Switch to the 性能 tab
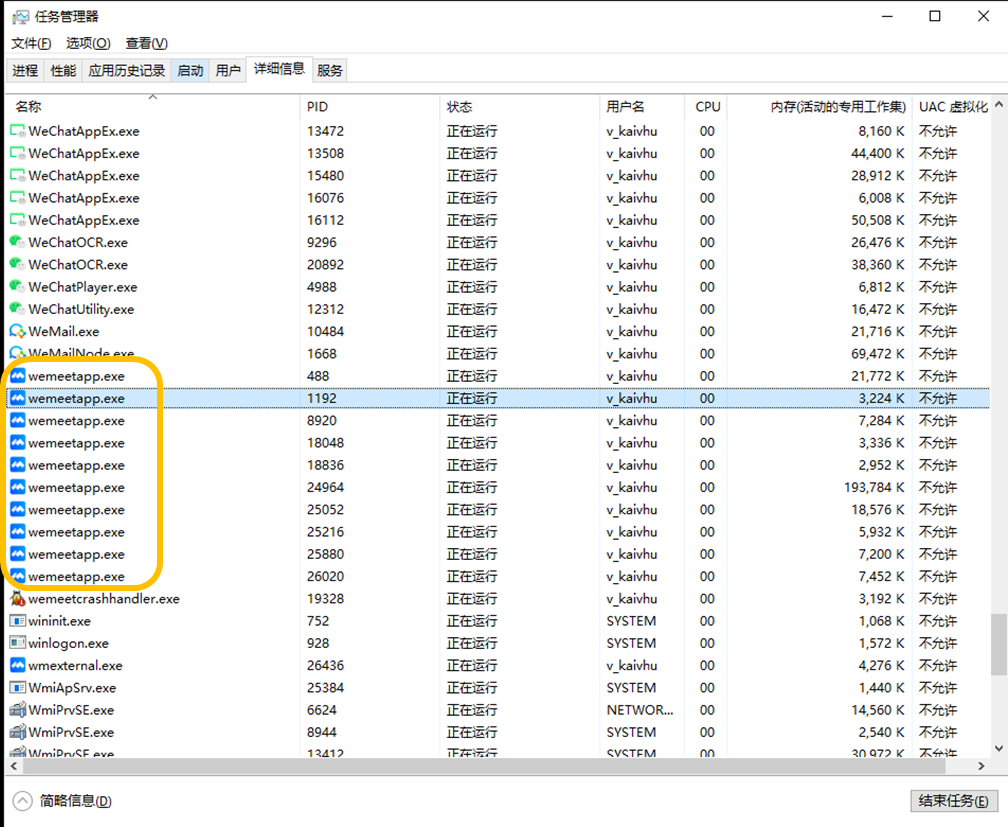The width and height of the screenshot is (1008, 827). (63, 70)
